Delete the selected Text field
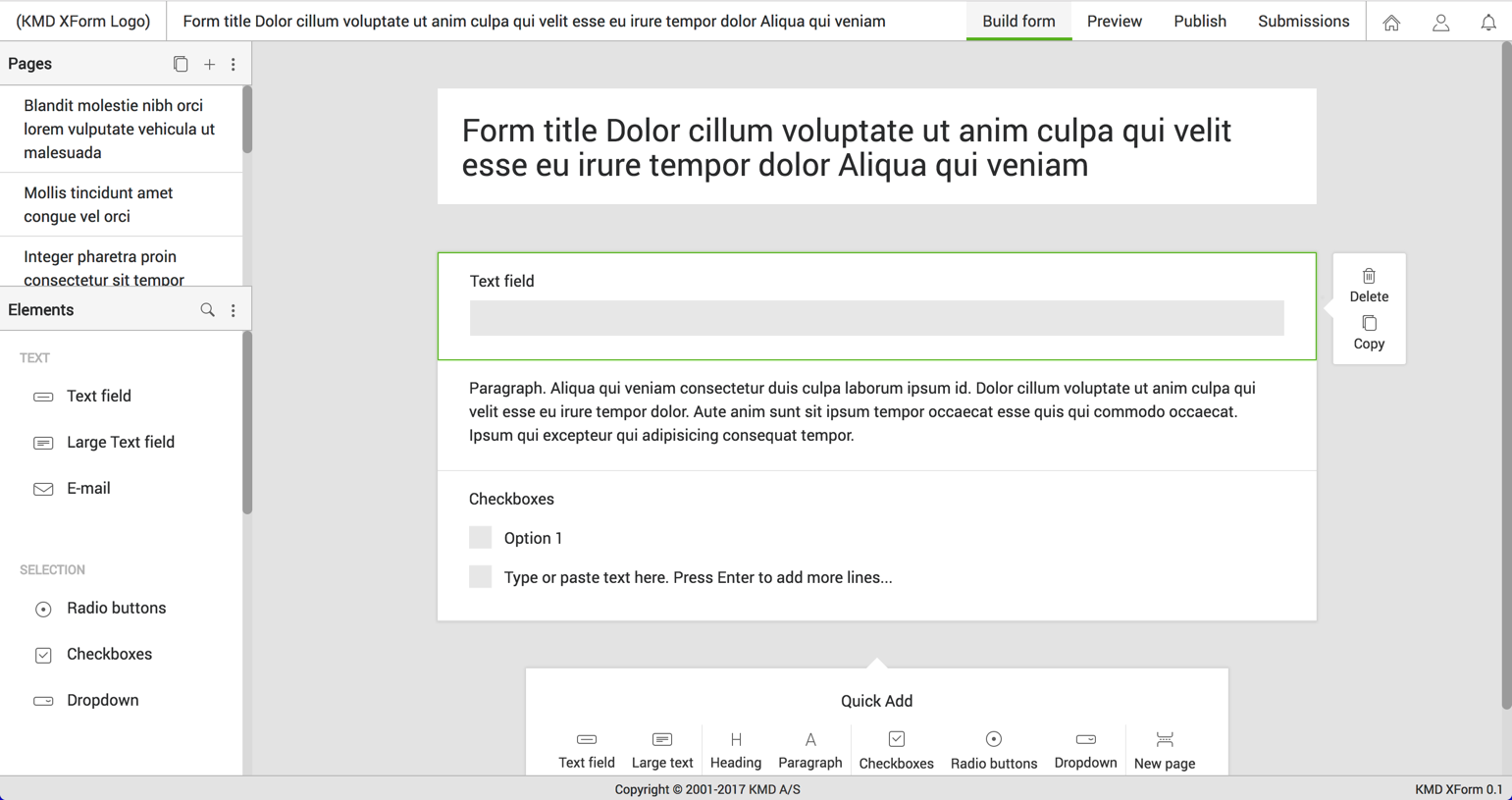Viewport: 1512px width, 800px height. point(1368,286)
